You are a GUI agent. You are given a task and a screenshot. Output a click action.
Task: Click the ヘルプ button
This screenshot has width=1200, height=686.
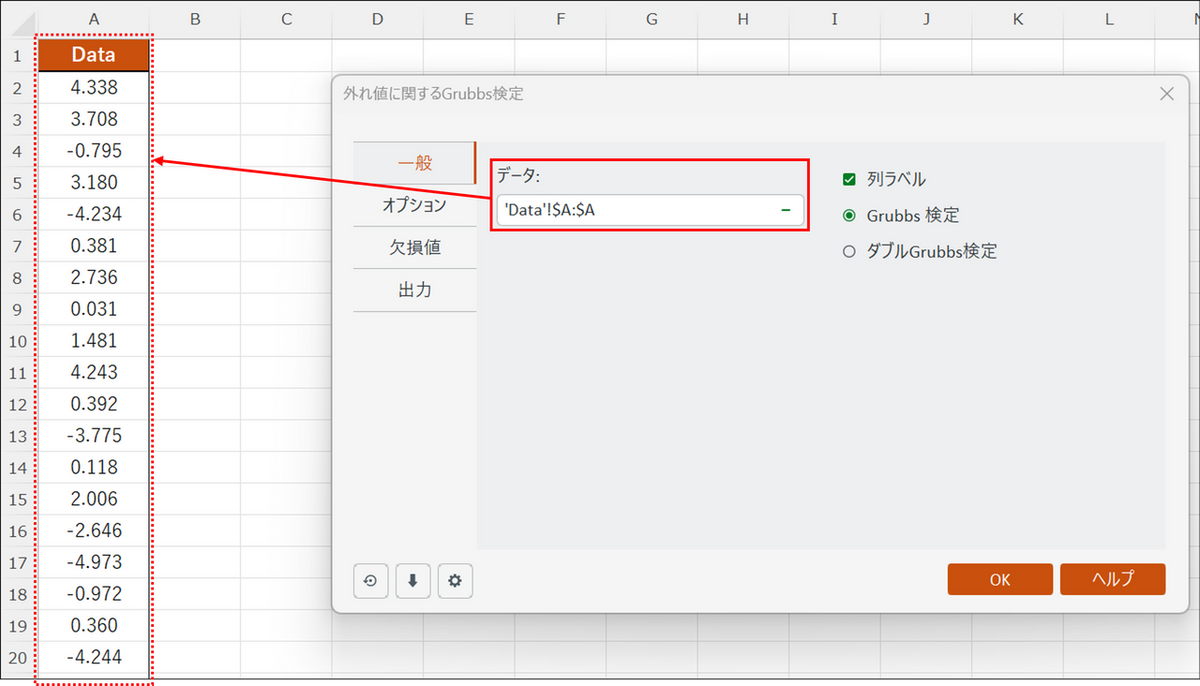pos(1113,579)
